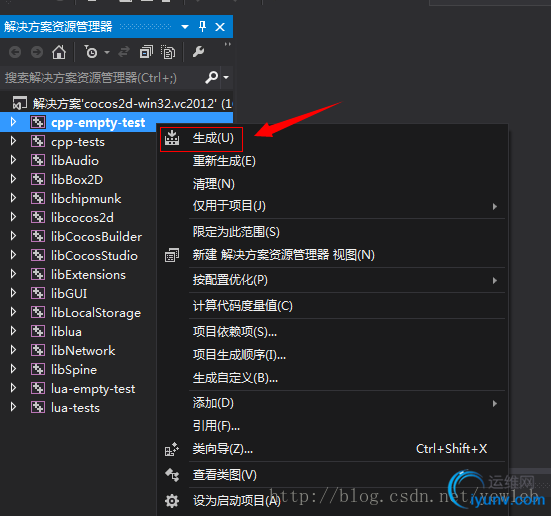Select the cpp-tests project icon

click(x=38, y=141)
